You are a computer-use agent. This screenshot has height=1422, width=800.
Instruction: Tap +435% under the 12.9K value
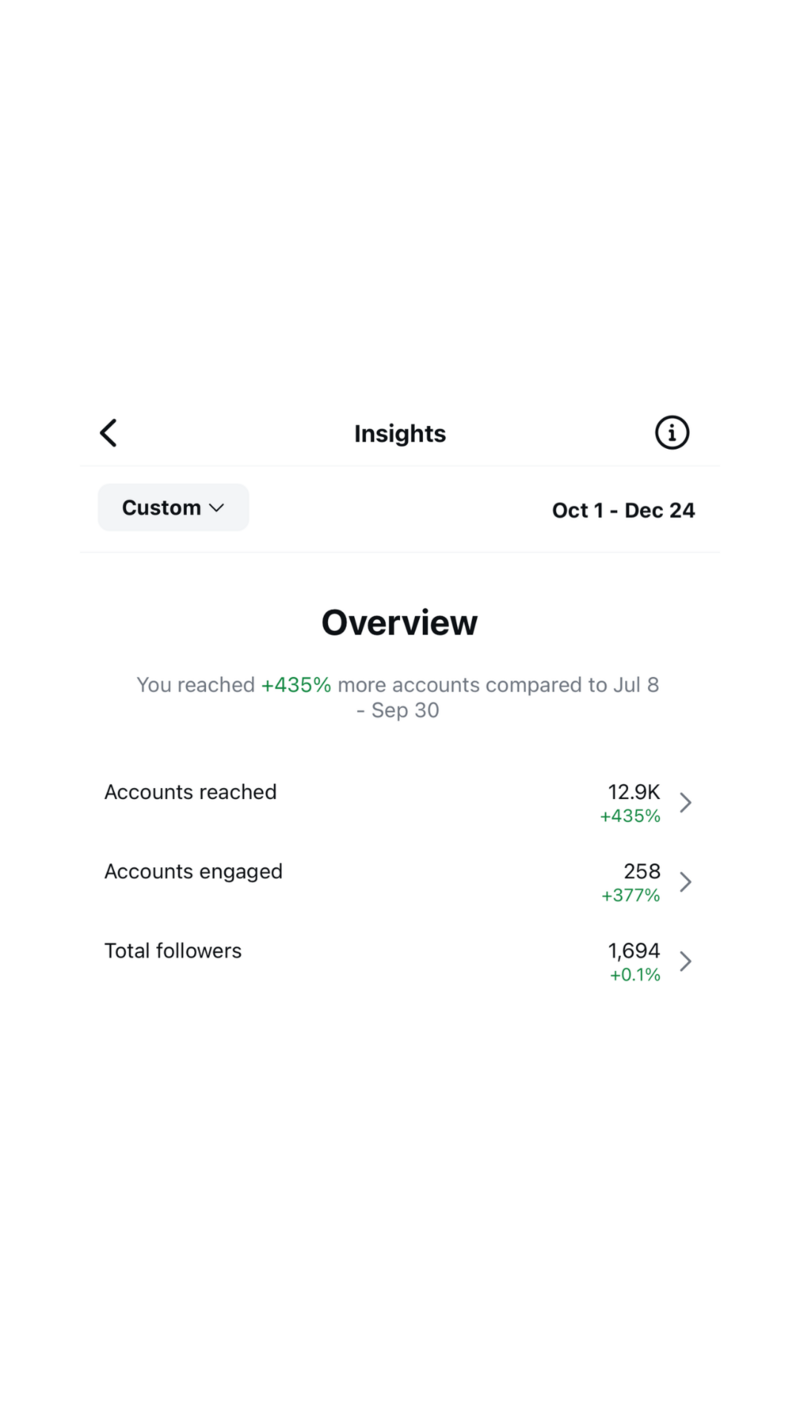(630, 816)
